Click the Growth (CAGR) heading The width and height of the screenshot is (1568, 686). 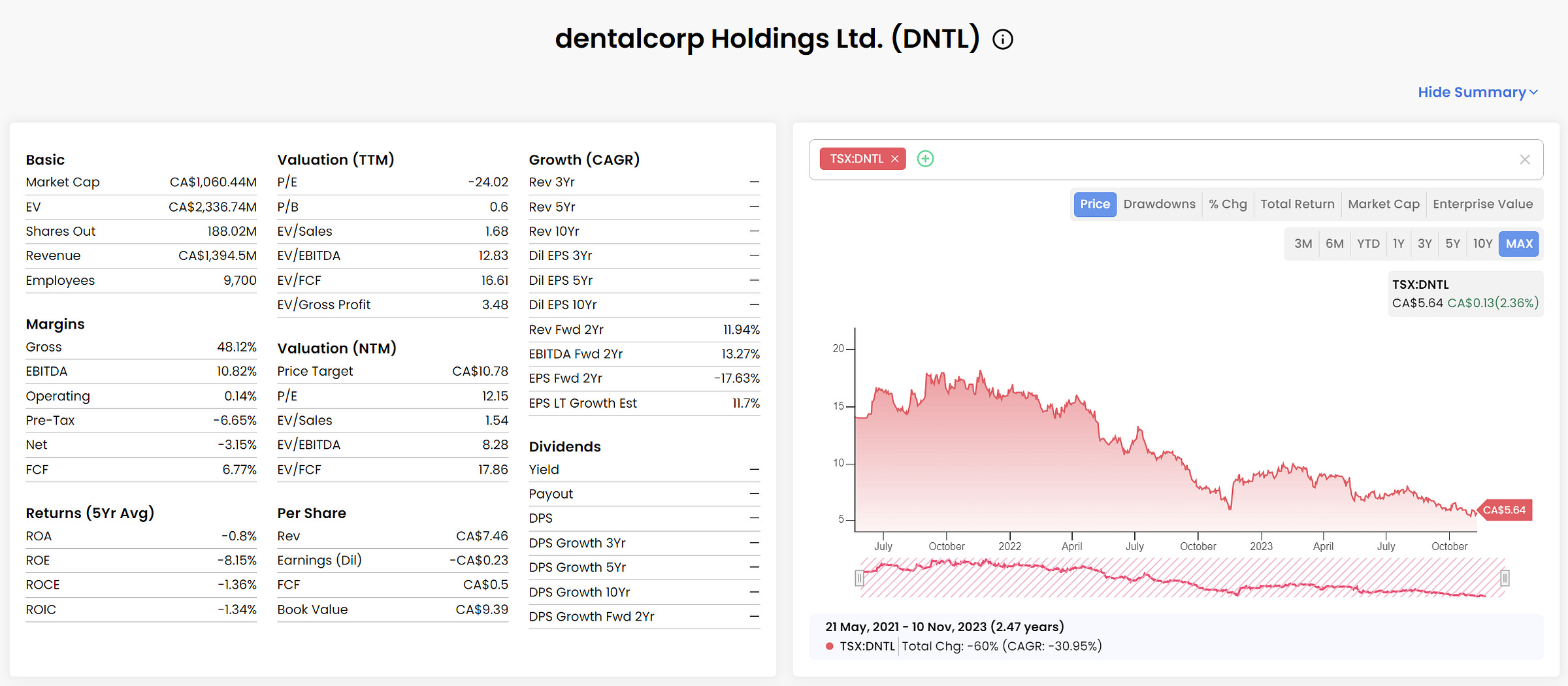pos(584,159)
